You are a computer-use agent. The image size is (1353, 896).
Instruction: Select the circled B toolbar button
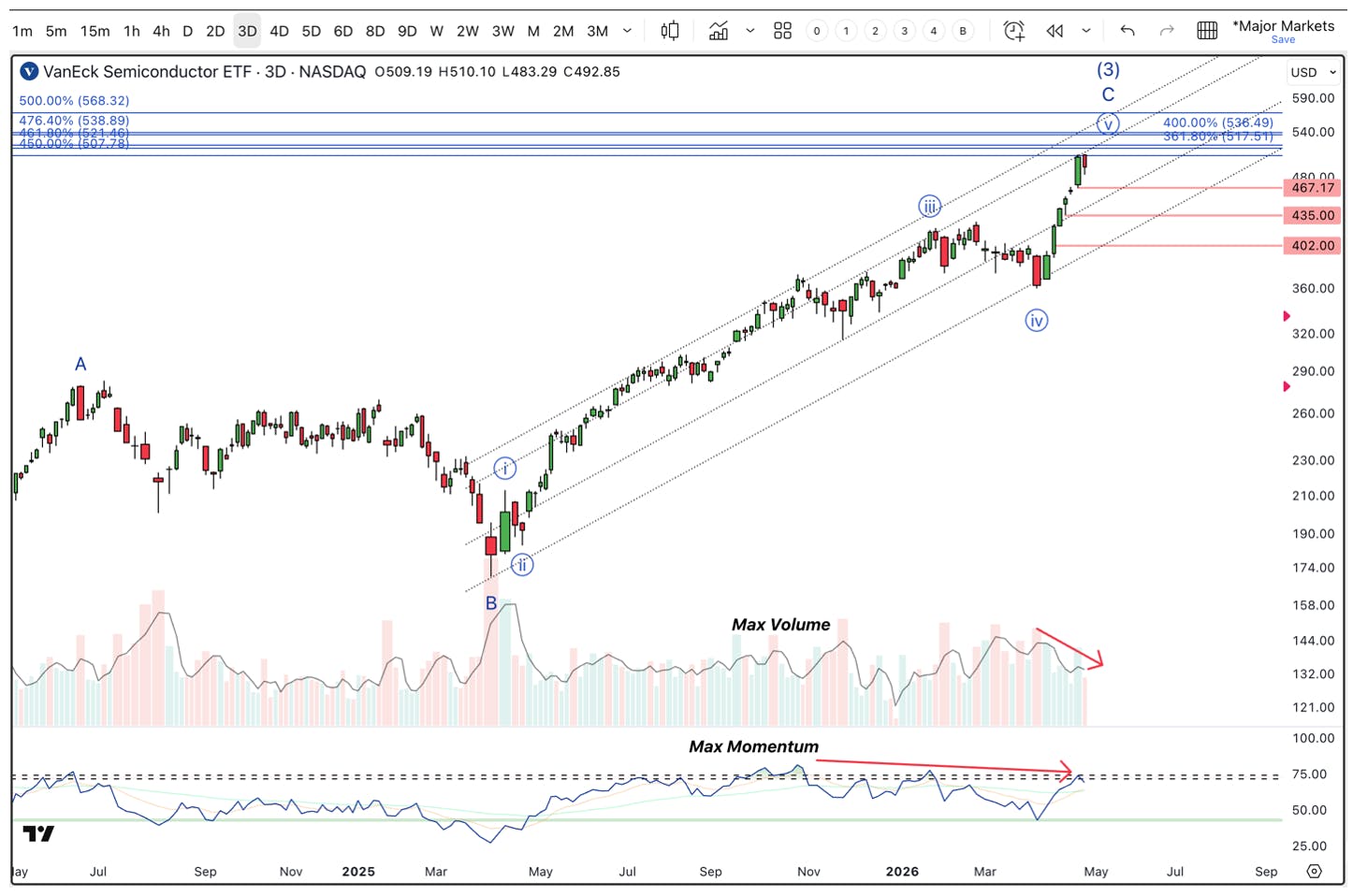point(963,31)
